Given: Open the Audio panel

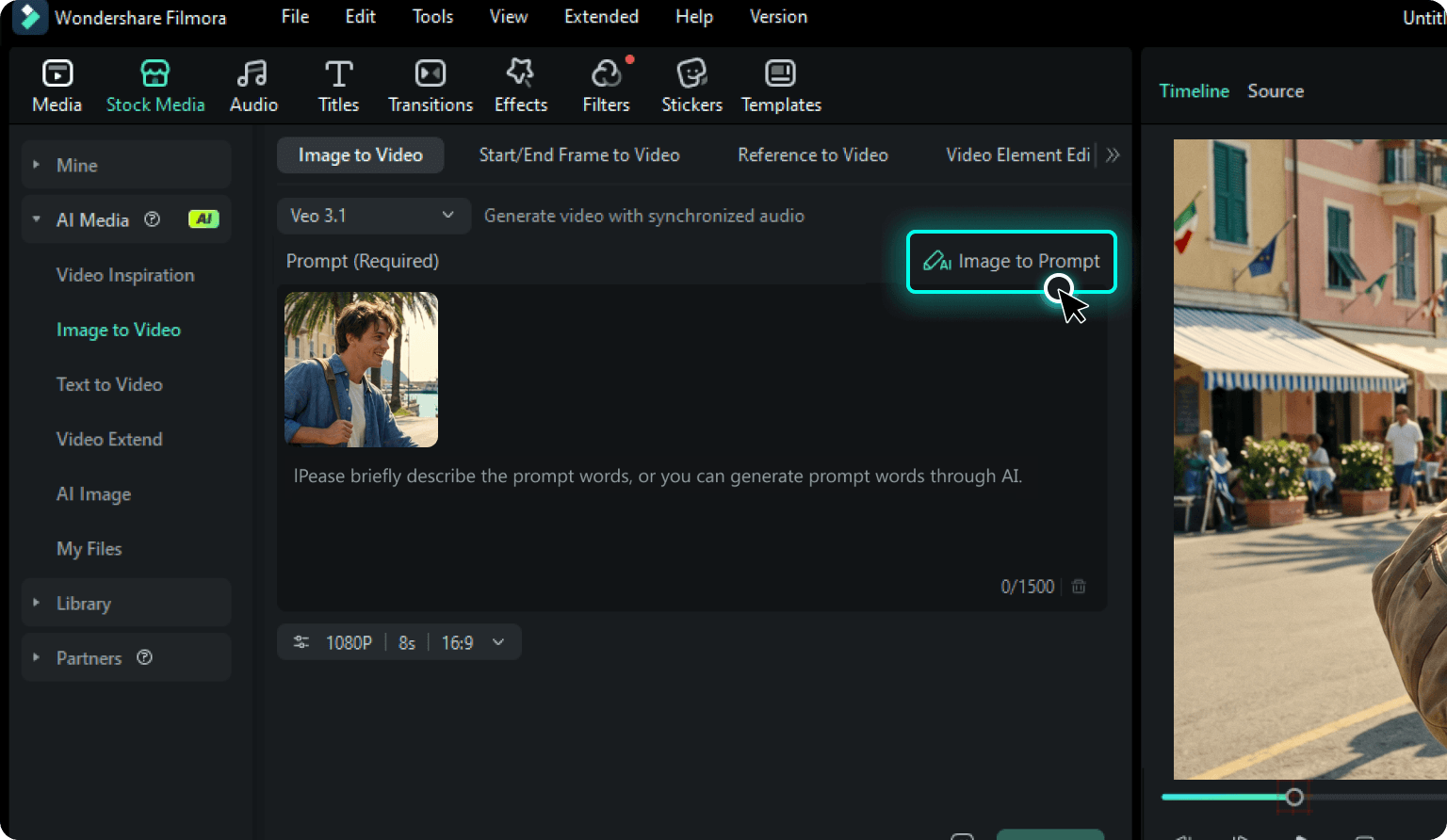Looking at the screenshot, I should tap(253, 86).
